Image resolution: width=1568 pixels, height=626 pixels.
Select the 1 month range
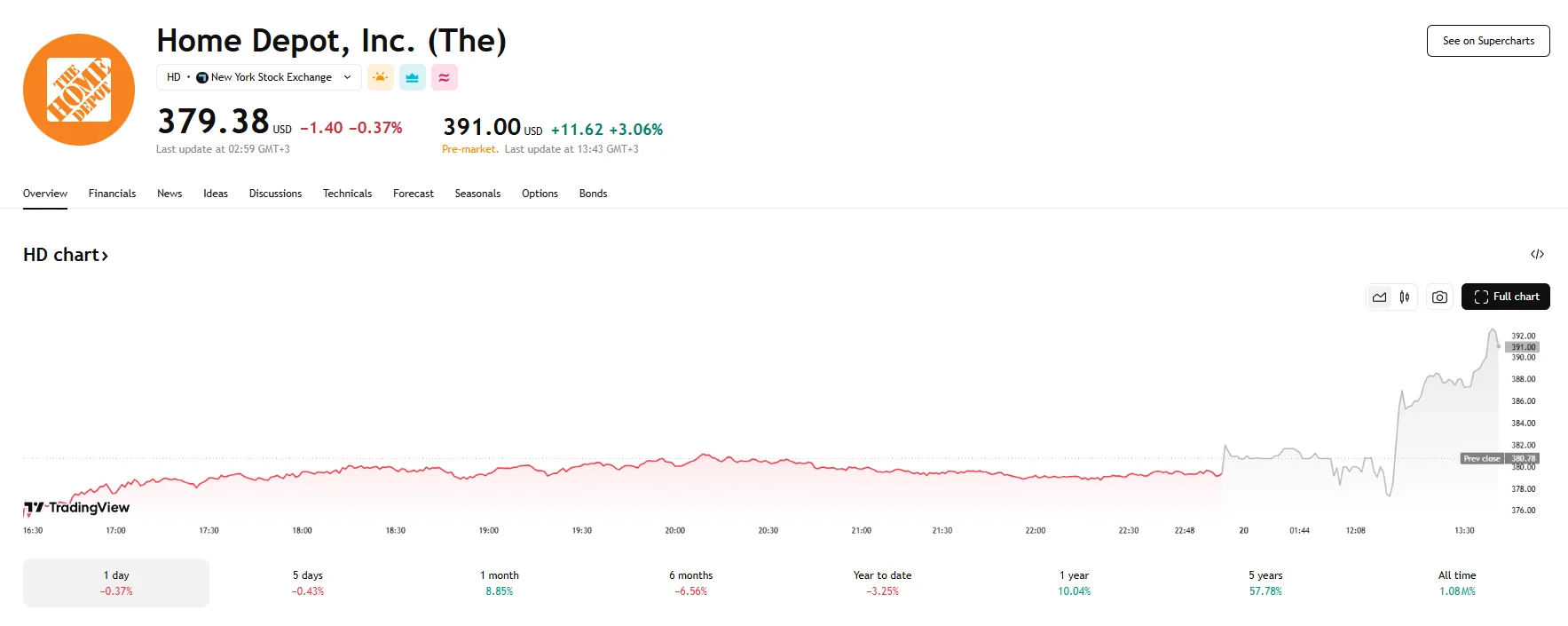click(500, 582)
